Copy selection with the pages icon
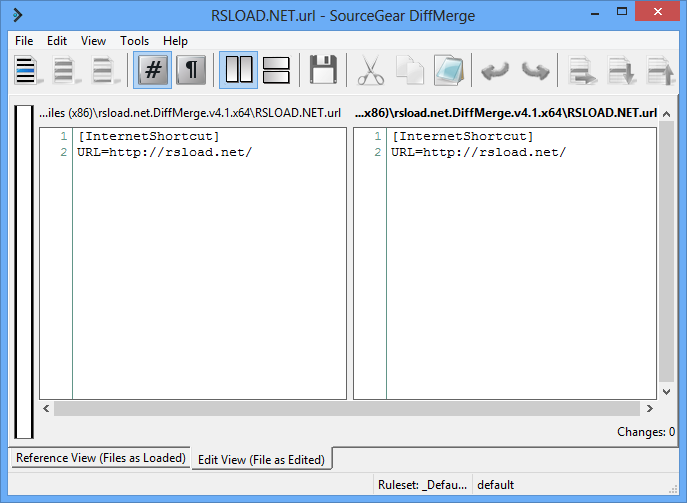This screenshot has height=503, width=687. click(x=409, y=70)
